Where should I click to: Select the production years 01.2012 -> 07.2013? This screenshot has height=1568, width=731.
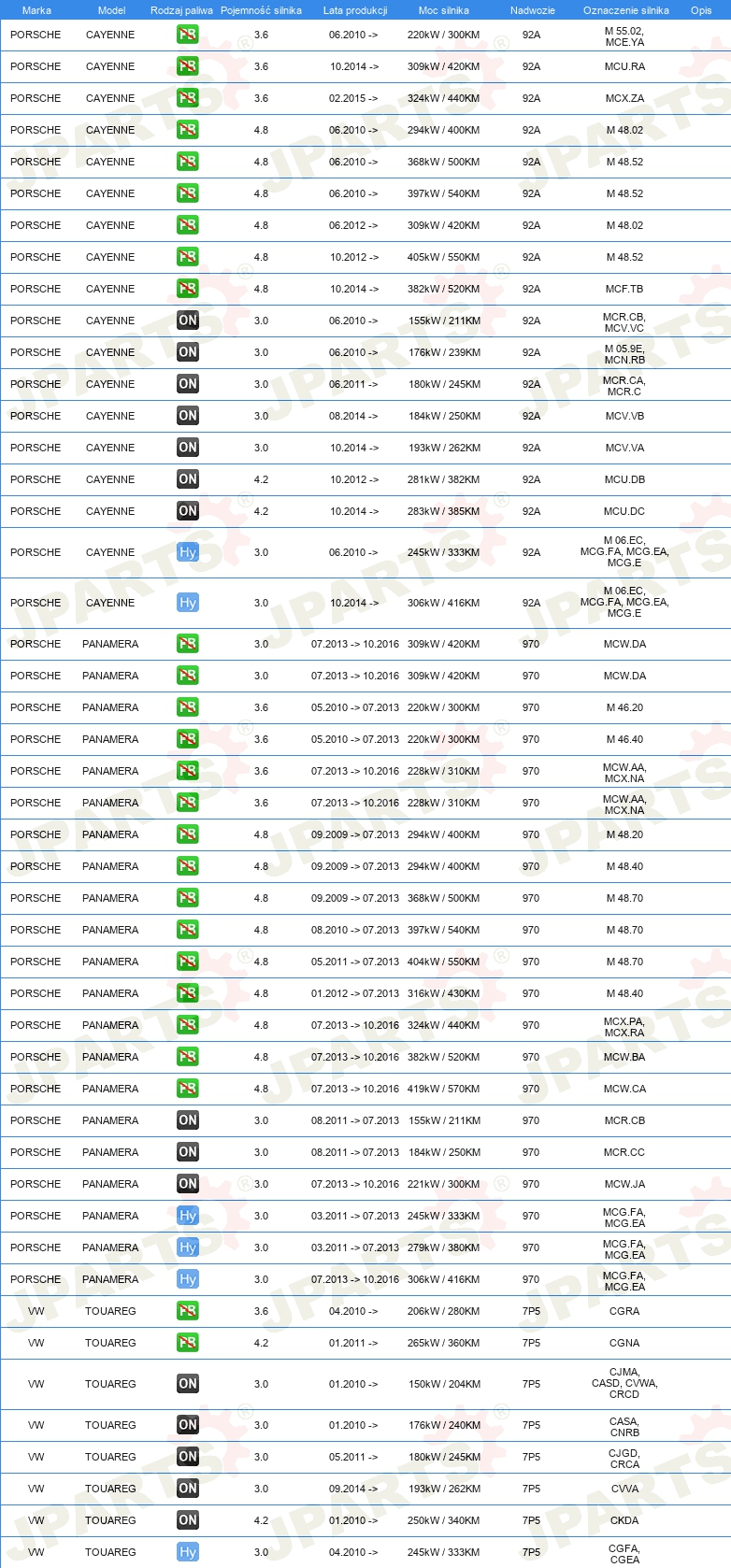[355, 993]
